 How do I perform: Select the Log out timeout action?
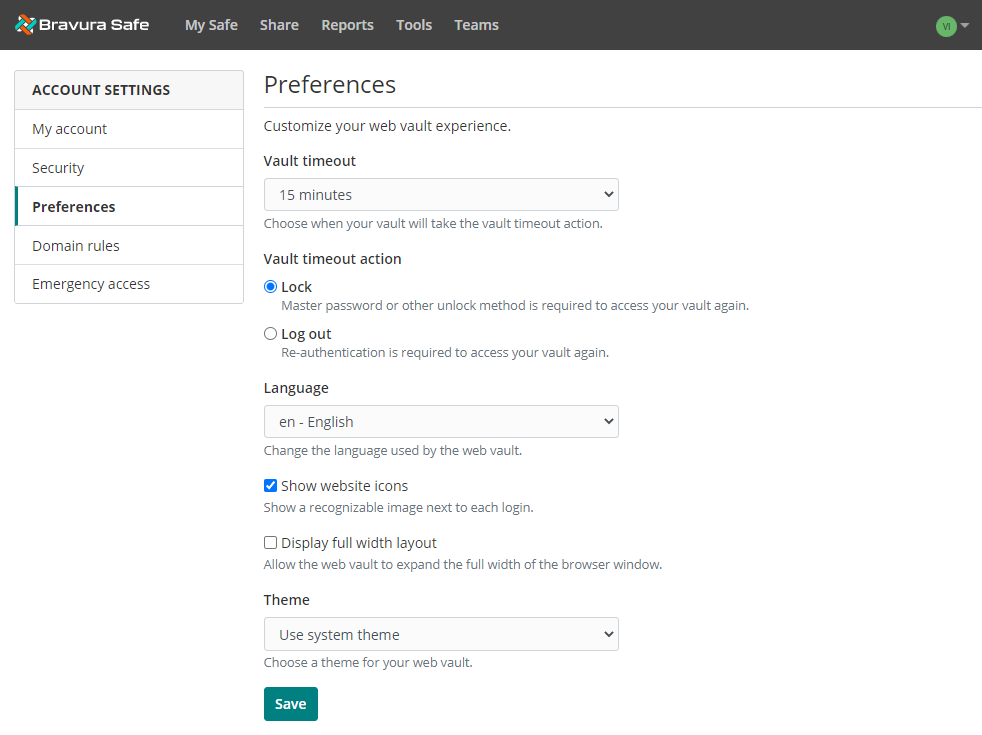pyautogui.click(x=270, y=334)
